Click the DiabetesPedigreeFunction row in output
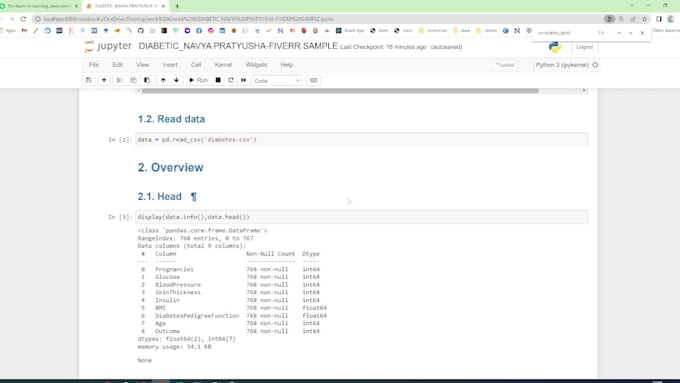This screenshot has height=383, width=680. tap(233, 316)
